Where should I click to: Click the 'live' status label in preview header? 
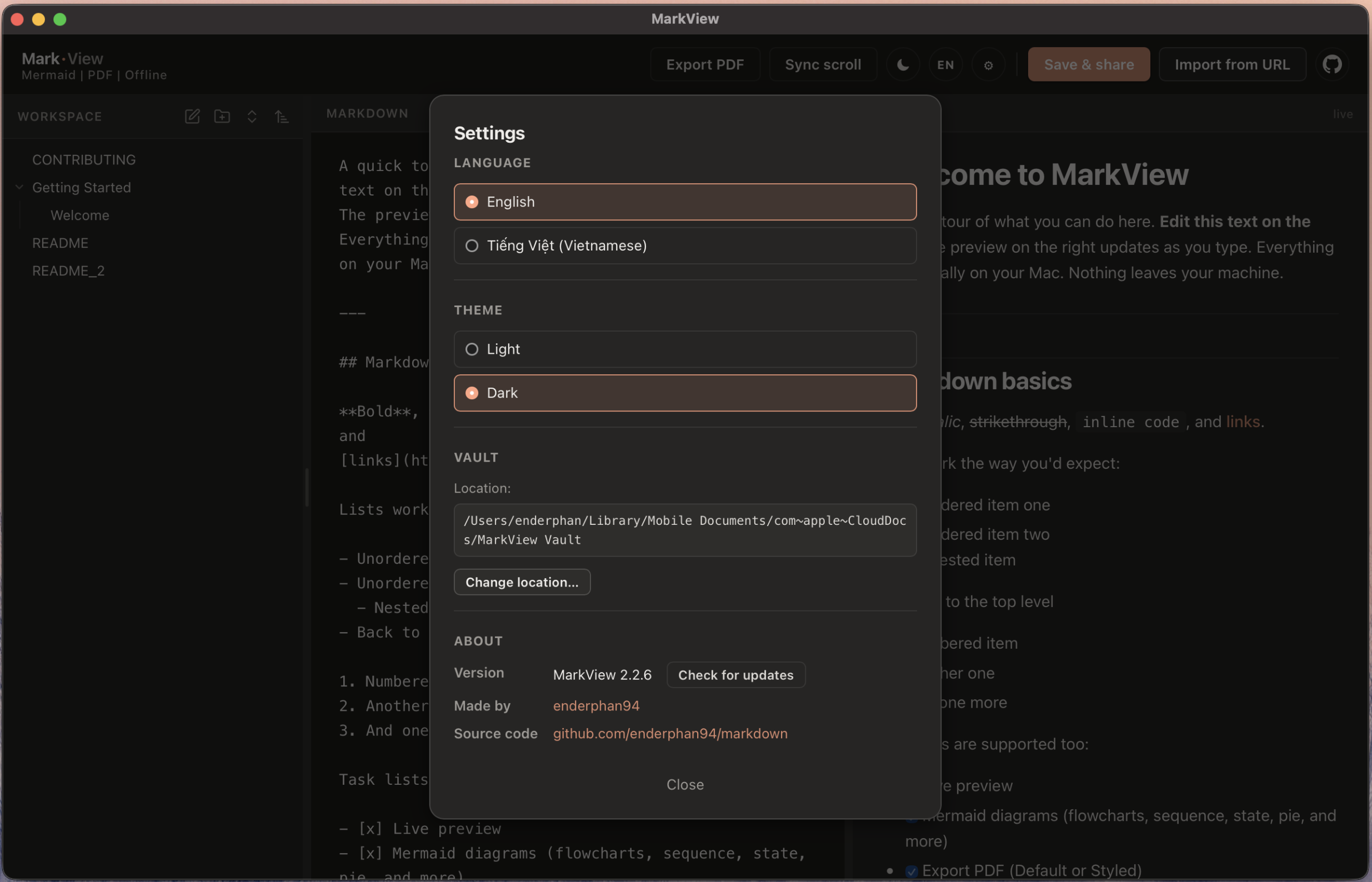[1343, 114]
